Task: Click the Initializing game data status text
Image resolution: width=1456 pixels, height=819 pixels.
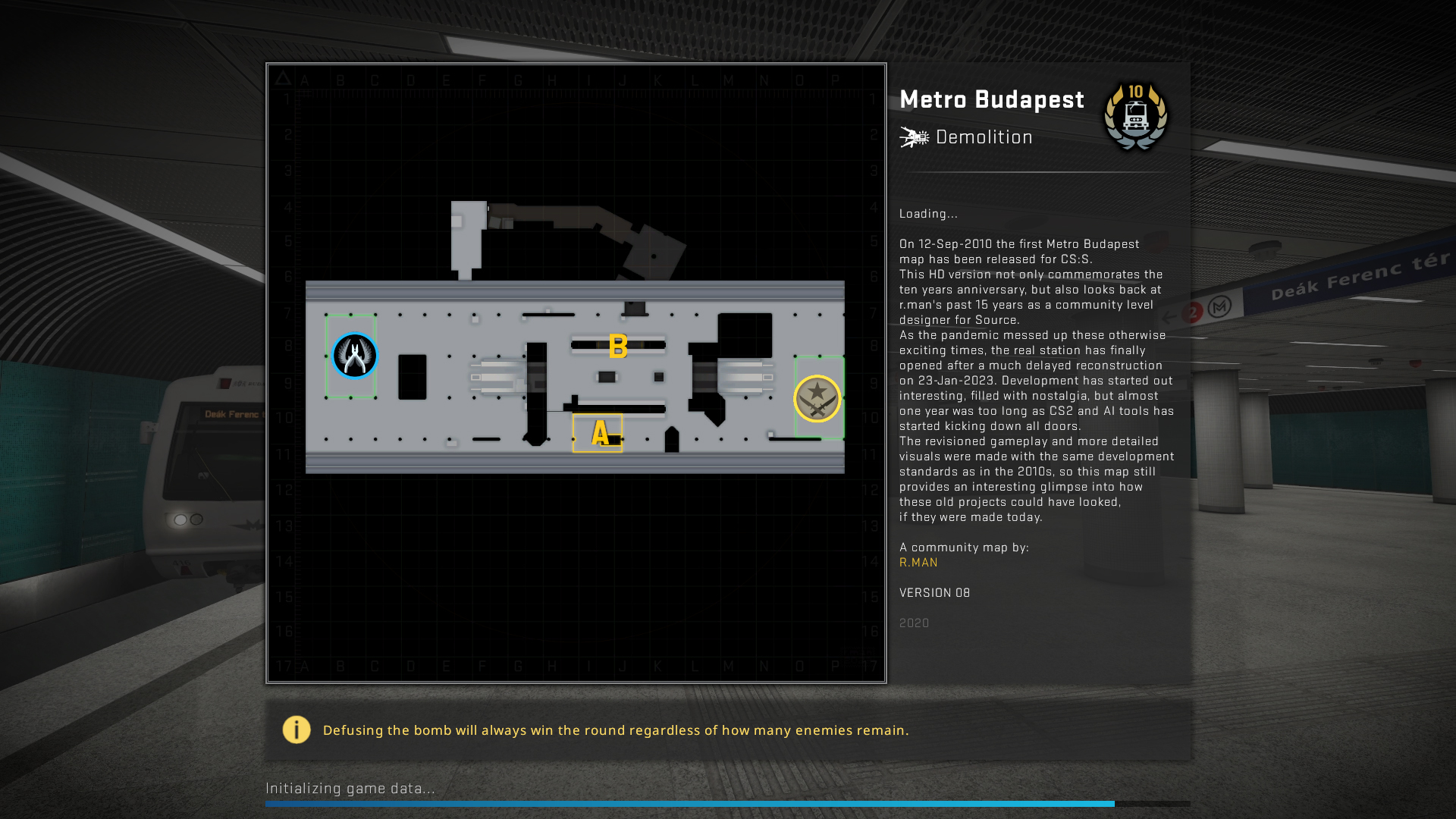Action: pos(350,788)
